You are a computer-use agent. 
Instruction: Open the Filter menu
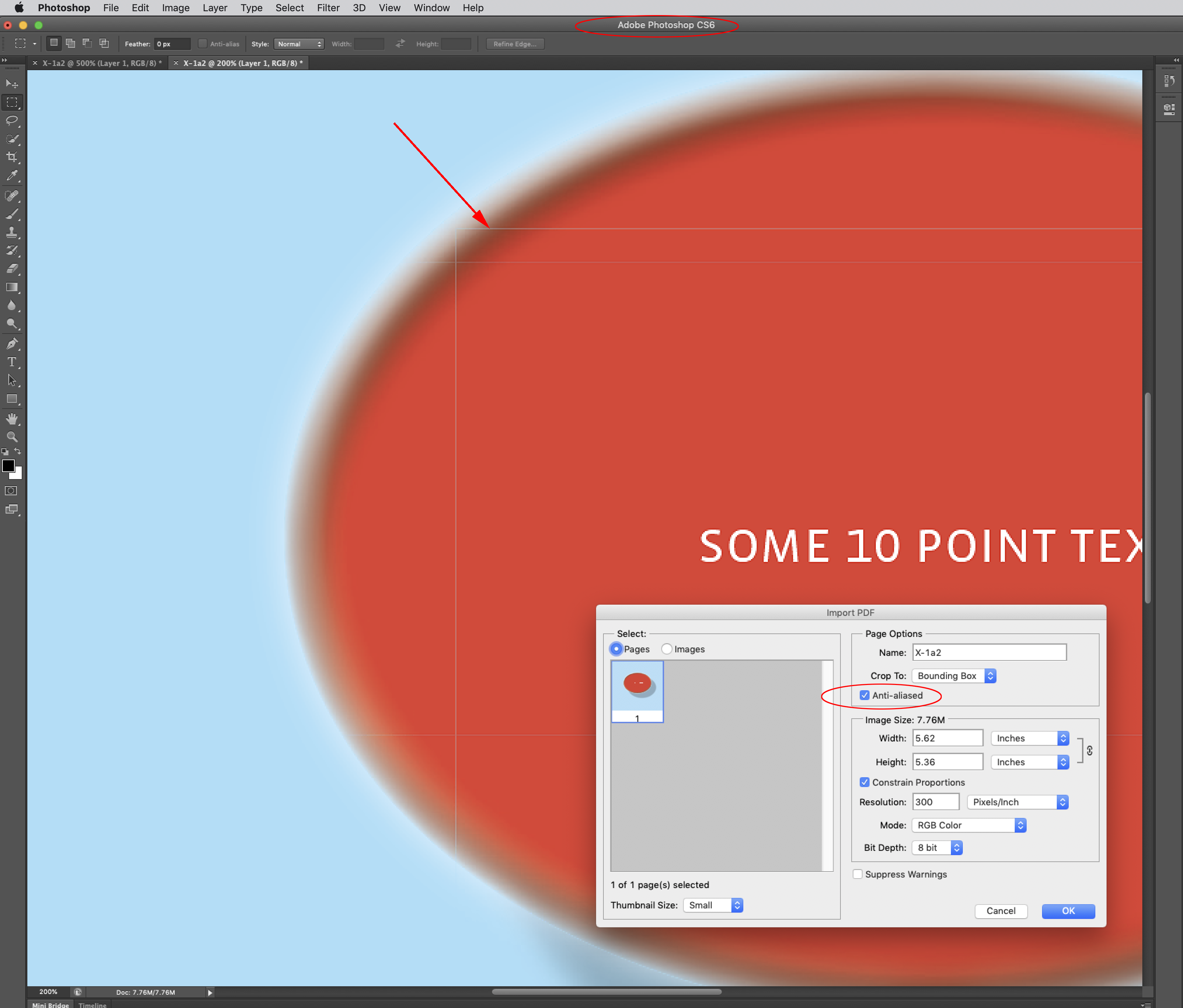coord(328,8)
